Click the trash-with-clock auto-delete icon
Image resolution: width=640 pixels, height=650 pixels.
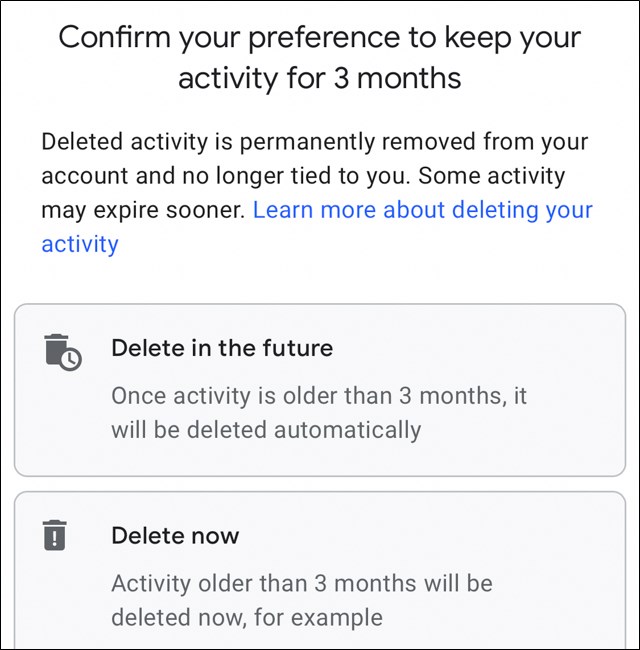62,352
